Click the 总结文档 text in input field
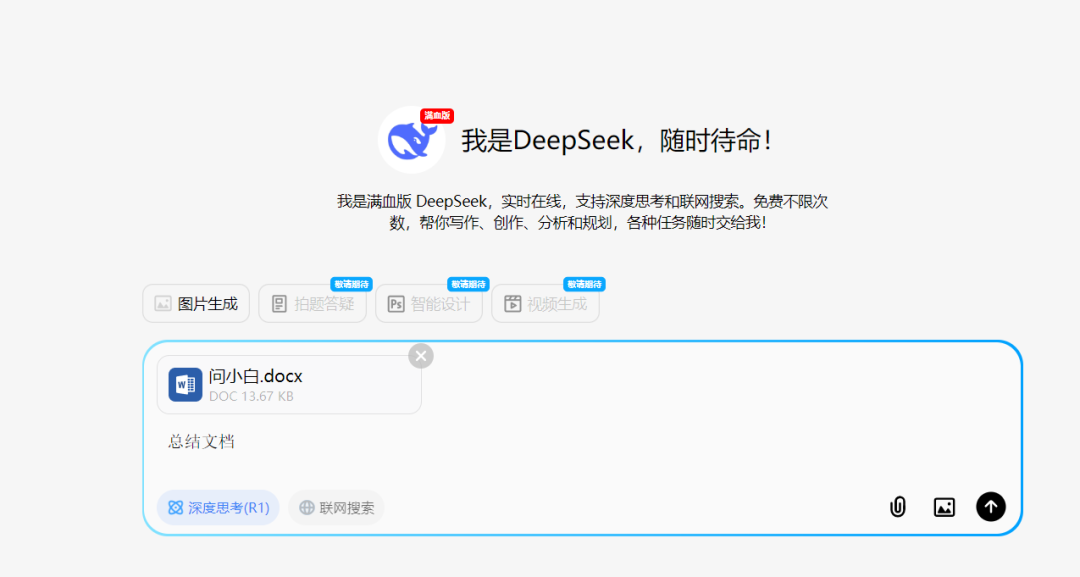The width and height of the screenshot is (1080, 577). click(200, 441)
